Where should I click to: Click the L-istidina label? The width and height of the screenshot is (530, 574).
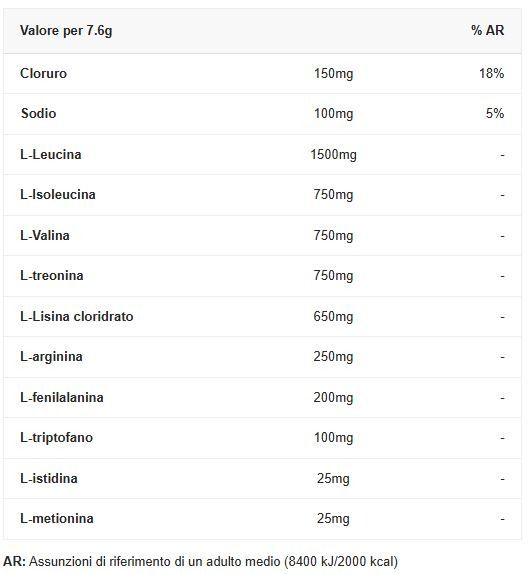pyautogui.click(x=49, y=478)
